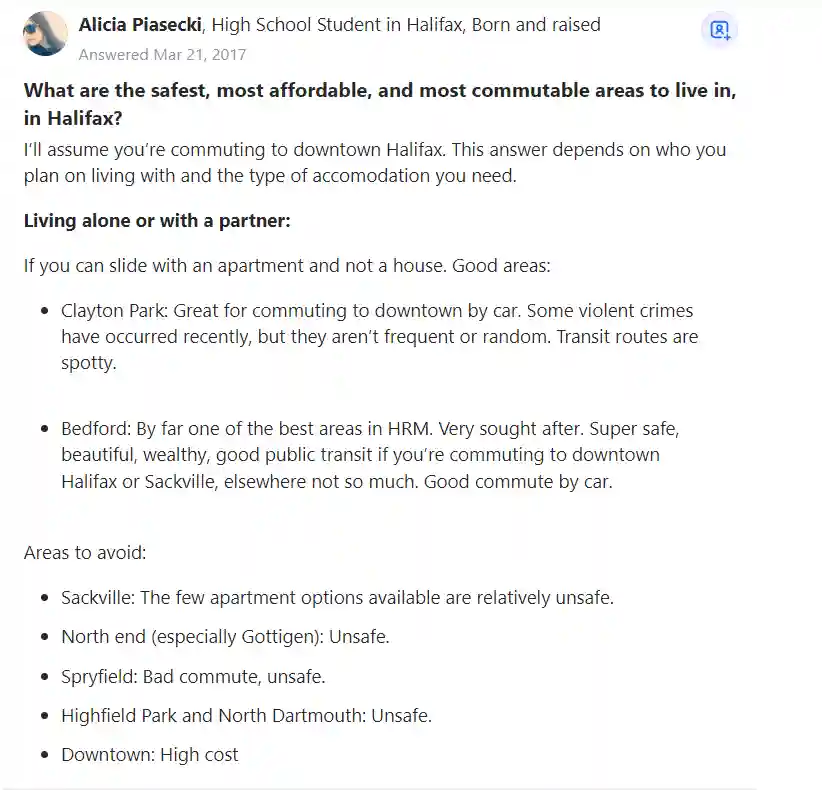The height and width of the screenshot is (790, 822).
Task: Click the 'Living alone or with a partner' heading
Action: point(157,221)
